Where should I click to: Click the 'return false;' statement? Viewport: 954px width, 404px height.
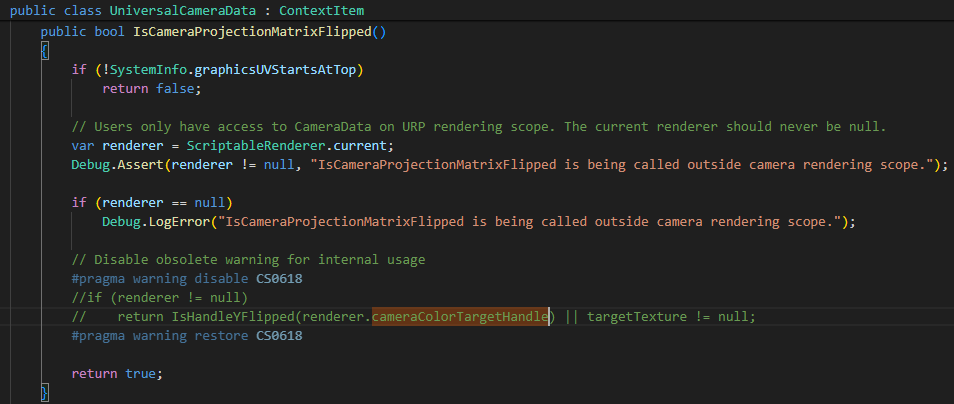151,88
